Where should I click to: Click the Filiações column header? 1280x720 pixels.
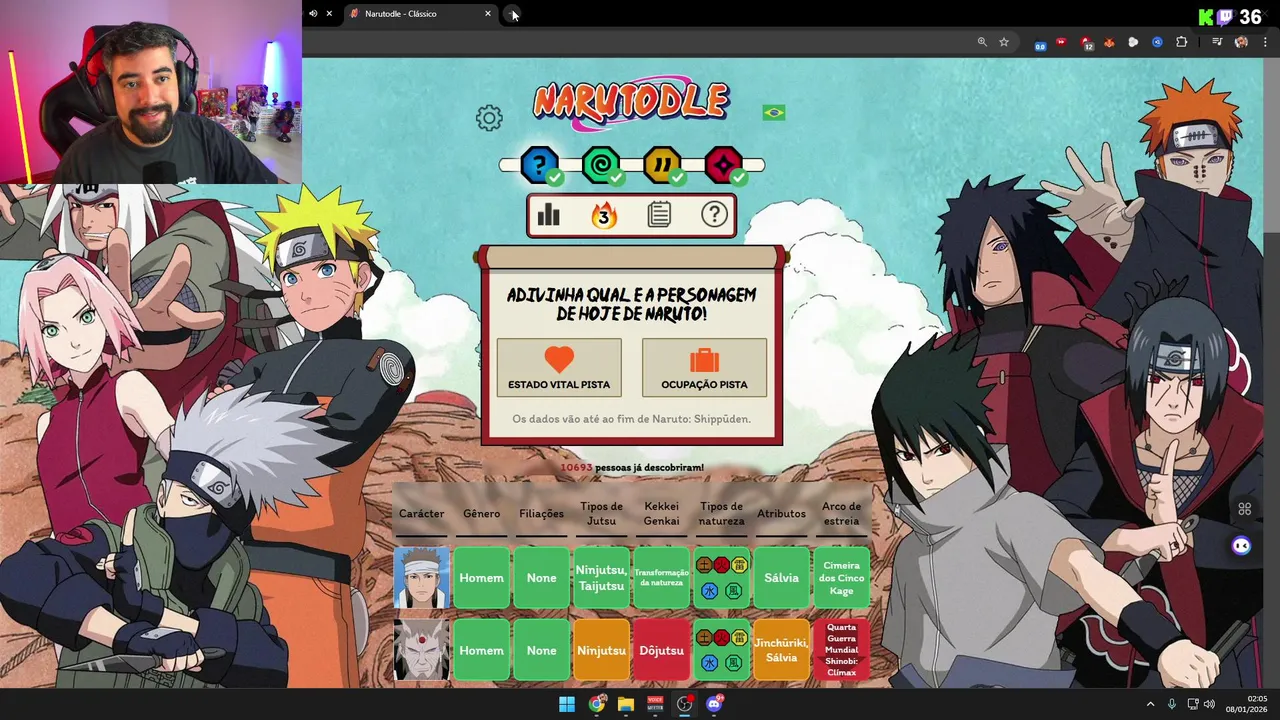click(x=541, y=514)
